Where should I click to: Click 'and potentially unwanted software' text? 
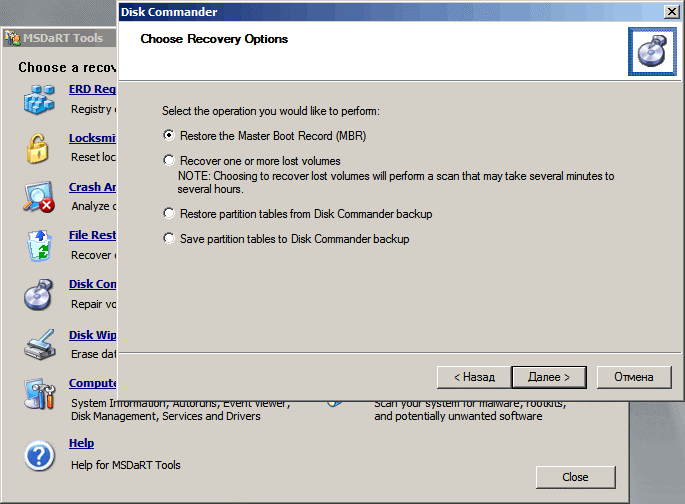(458, 416)
